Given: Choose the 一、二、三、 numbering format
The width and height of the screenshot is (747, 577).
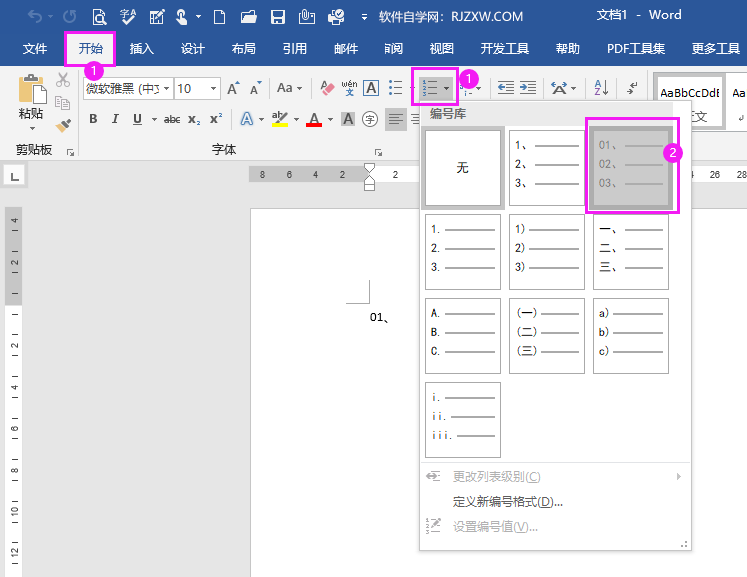Looking at the screenshot, I should (x=631, y=252).
